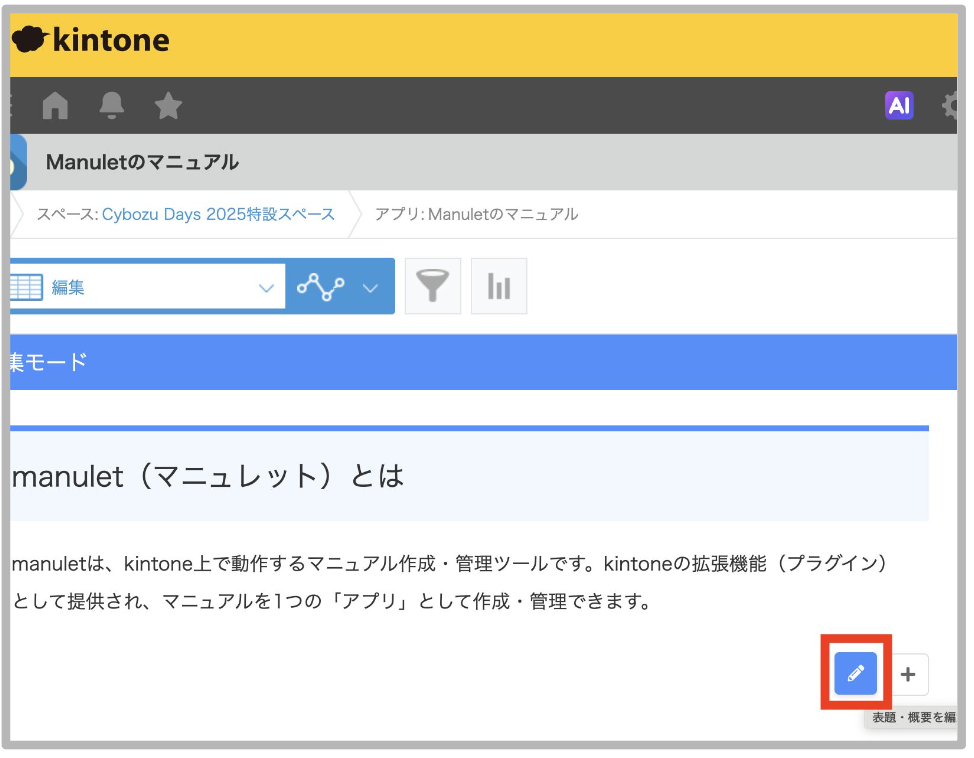This screenshot has height=758, width=974.
Task: Click the manulet（マニュレット）とは heading
Action: pos(208,475)
